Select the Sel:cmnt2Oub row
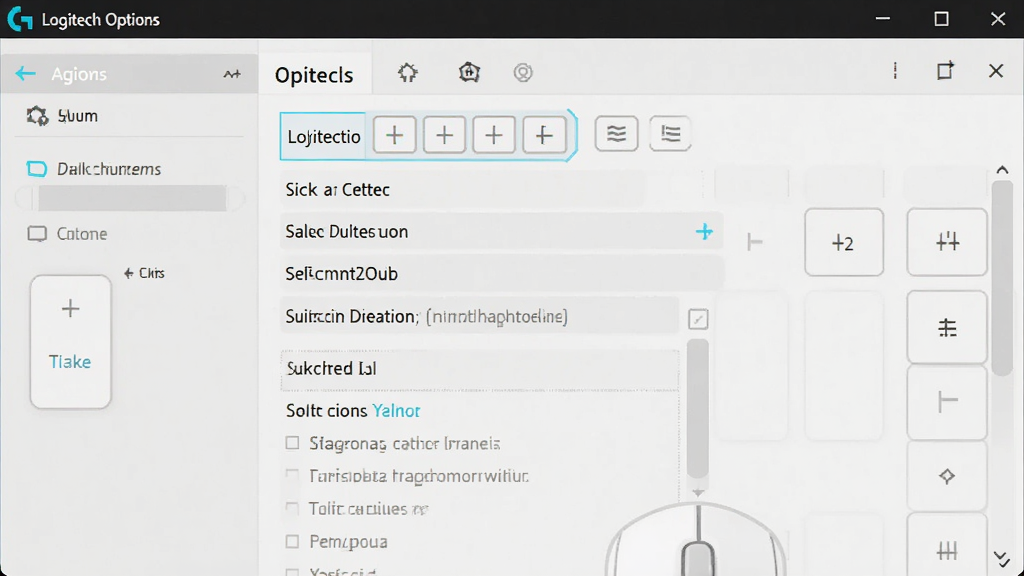This screenshot has width=1024, height=576. (x=502, y=274)
